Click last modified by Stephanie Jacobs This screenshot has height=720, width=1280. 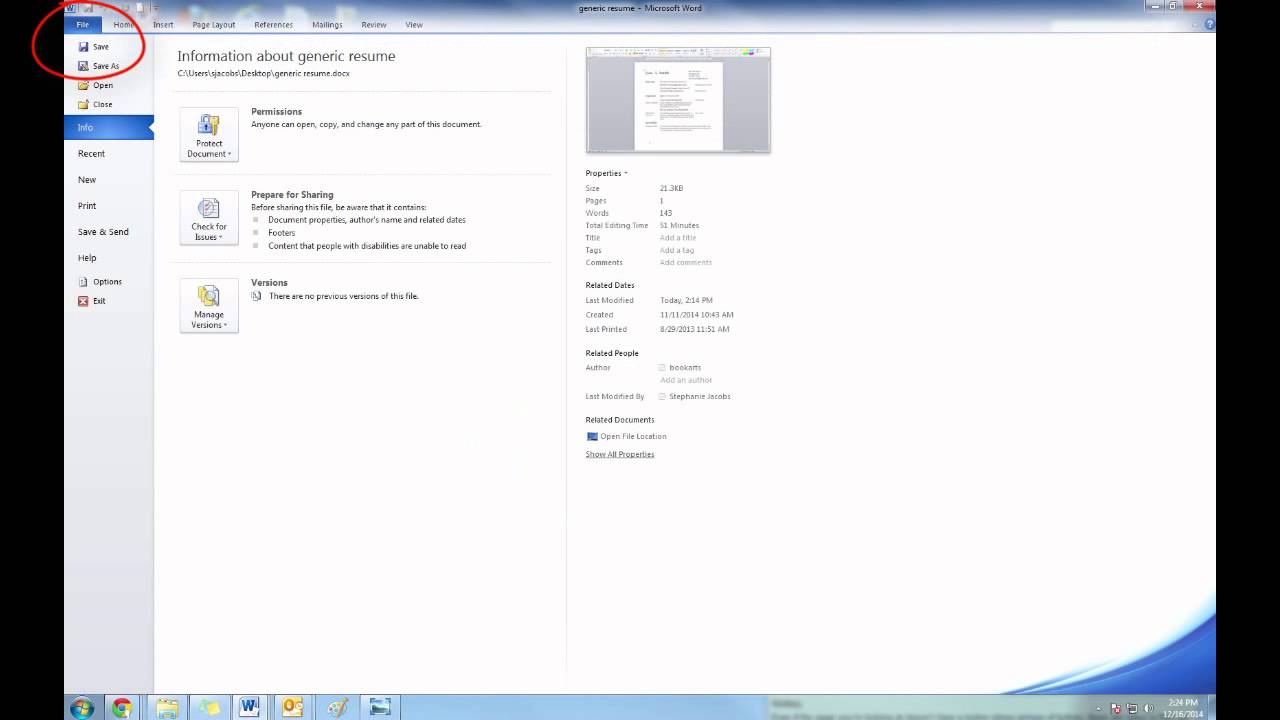coord(700,396)
